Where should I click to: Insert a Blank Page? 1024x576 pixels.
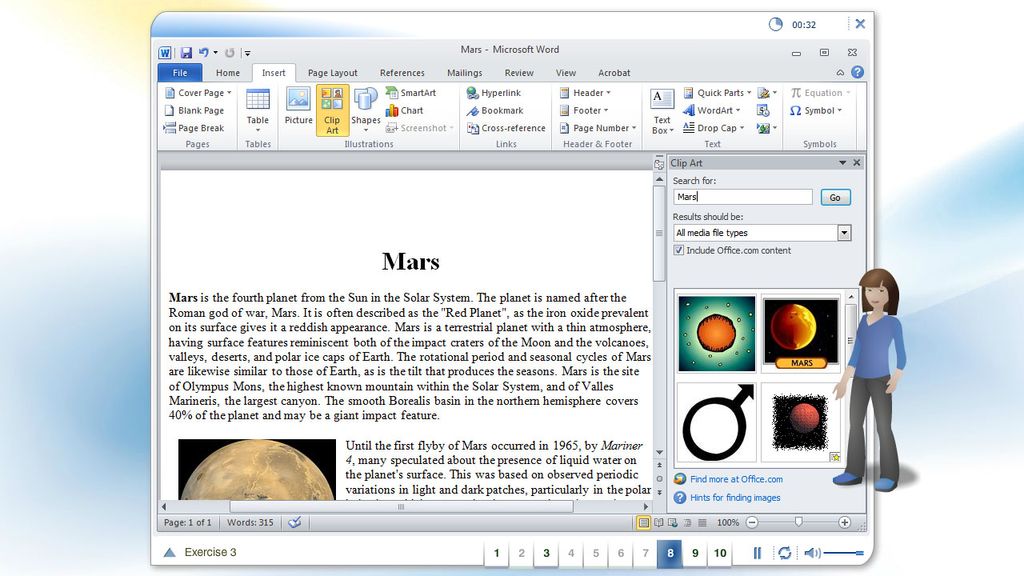195,110
